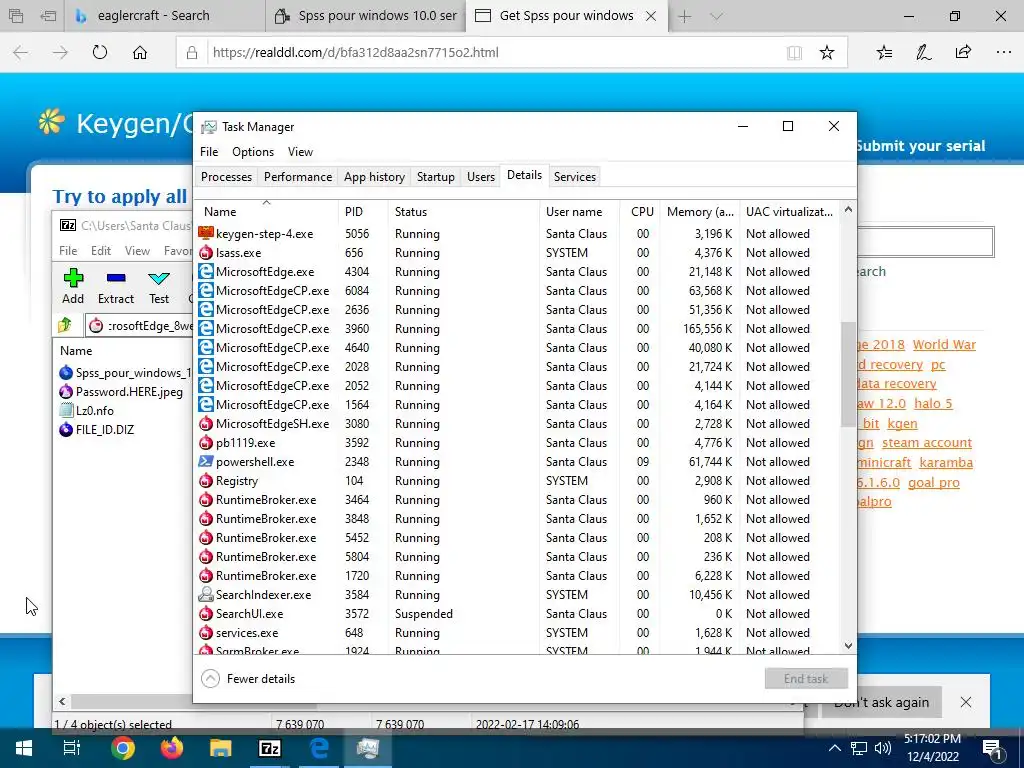Click the End task button

coord(806,679)
